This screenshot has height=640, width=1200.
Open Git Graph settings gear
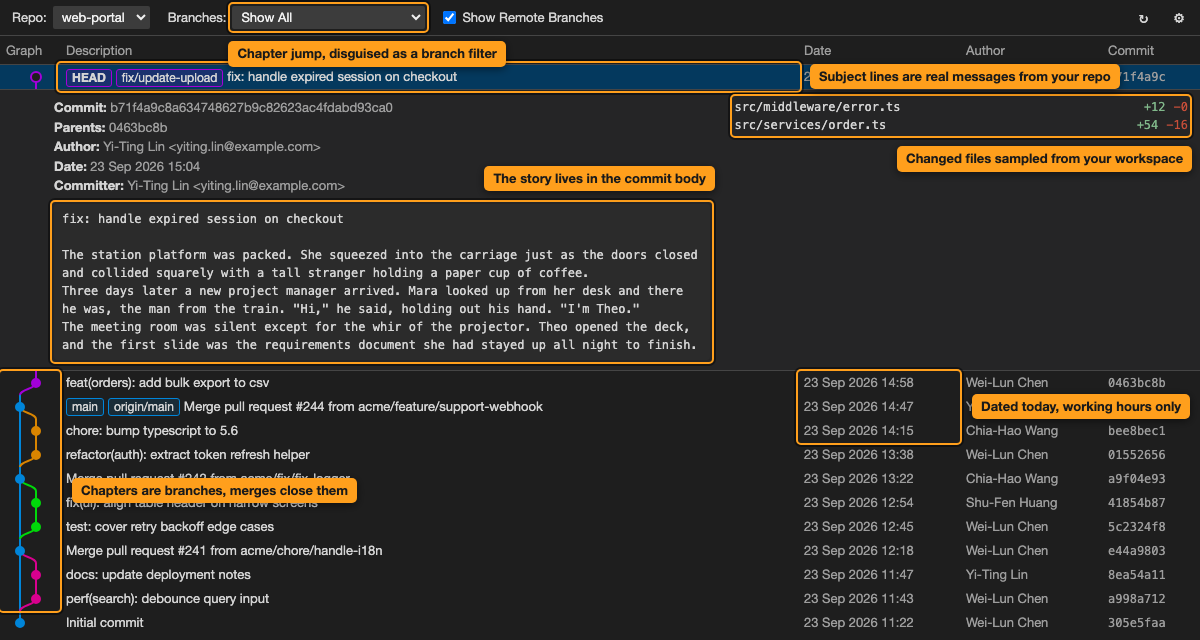coord(1179,18)
